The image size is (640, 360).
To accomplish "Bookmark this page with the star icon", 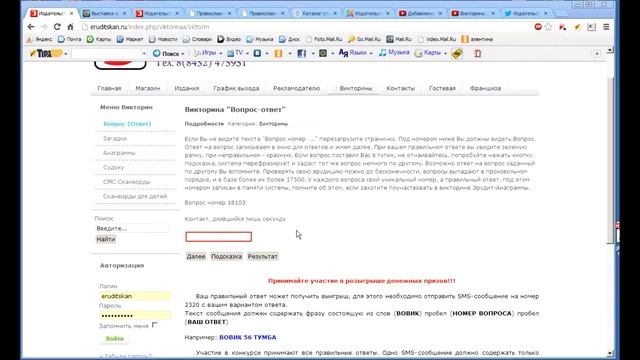I will pyautogui.click(x=549, y=27).
